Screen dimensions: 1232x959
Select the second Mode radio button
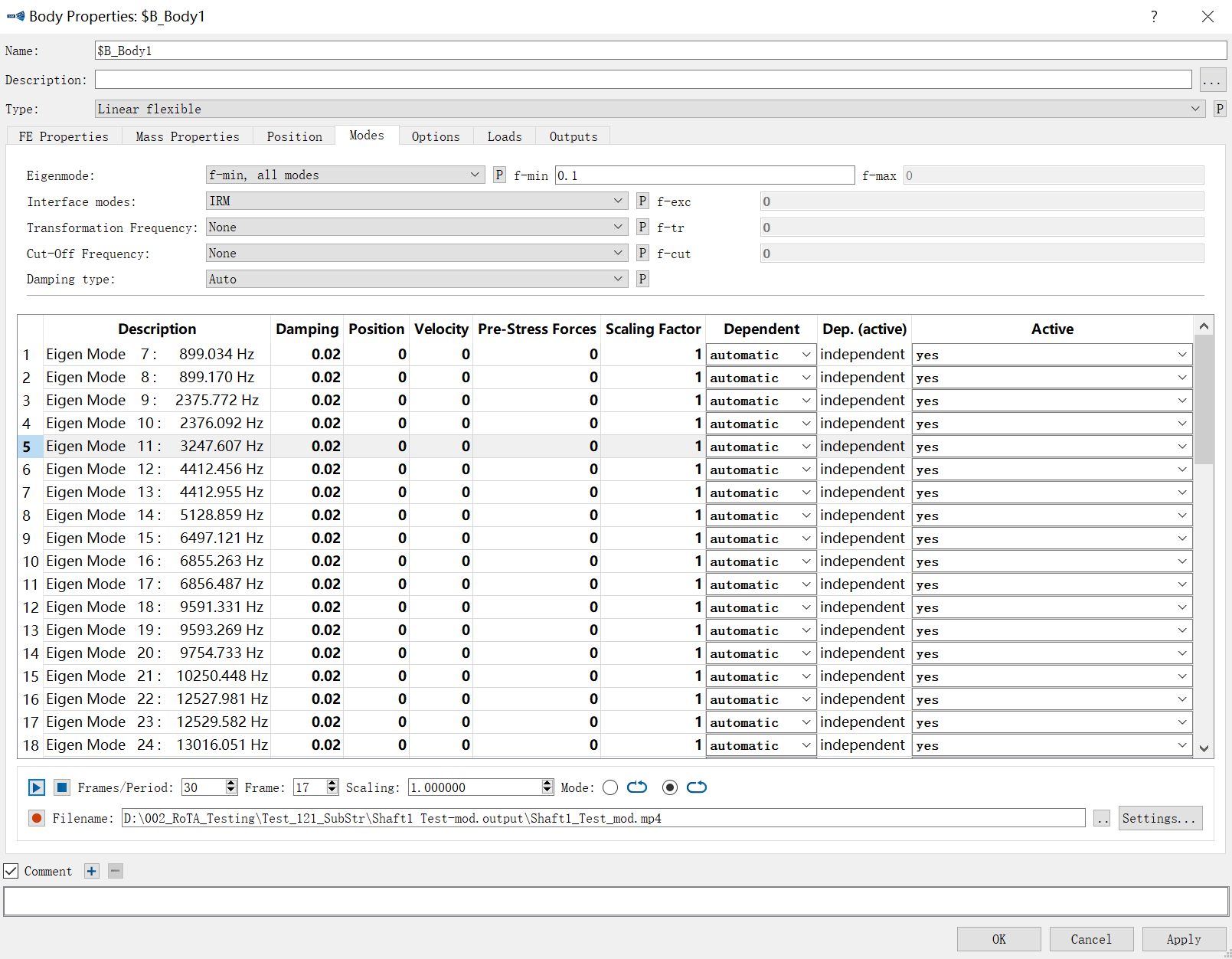point(670,787)
